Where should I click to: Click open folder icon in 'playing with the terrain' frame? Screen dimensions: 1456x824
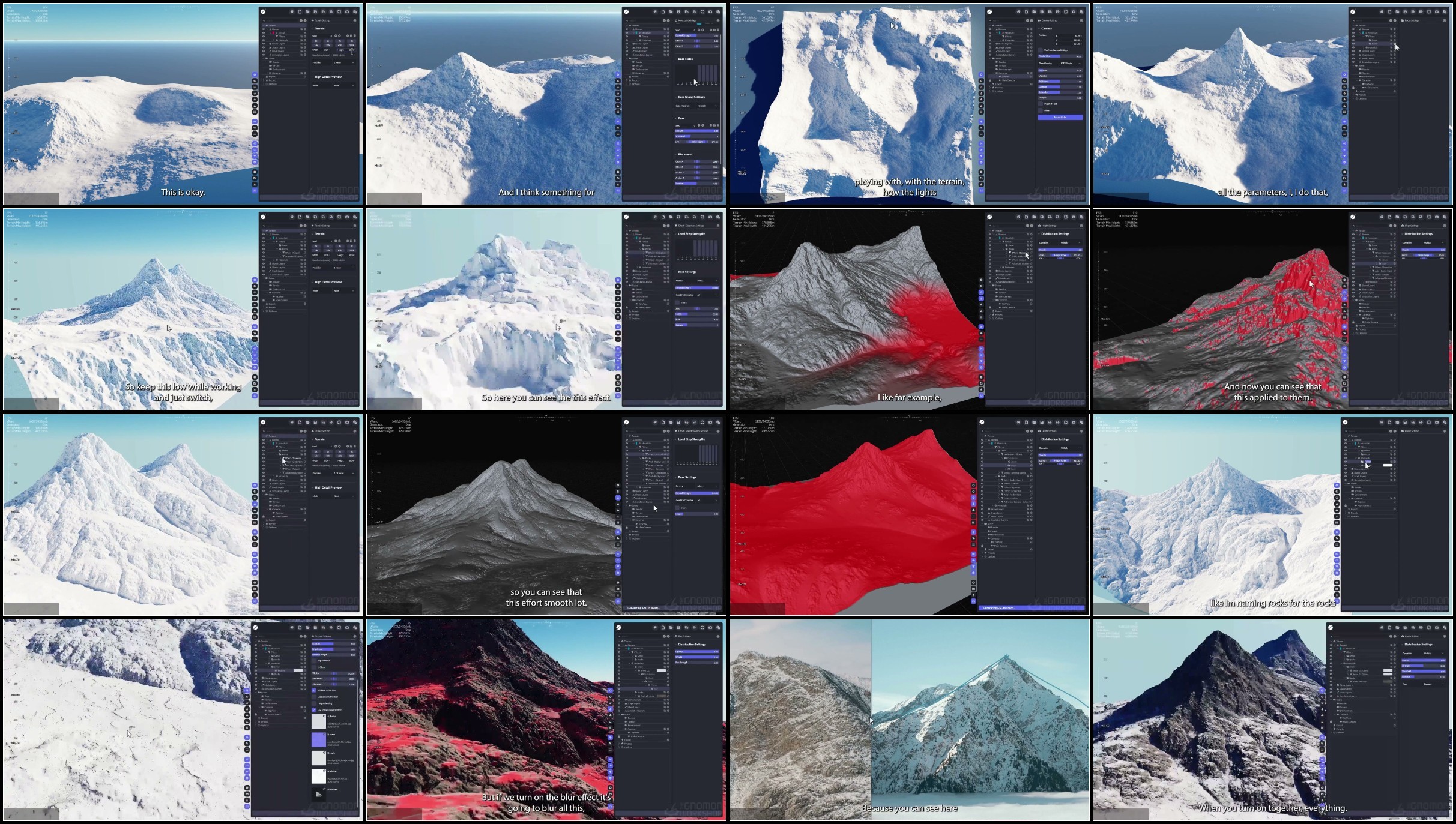(x=1034, y=11)
